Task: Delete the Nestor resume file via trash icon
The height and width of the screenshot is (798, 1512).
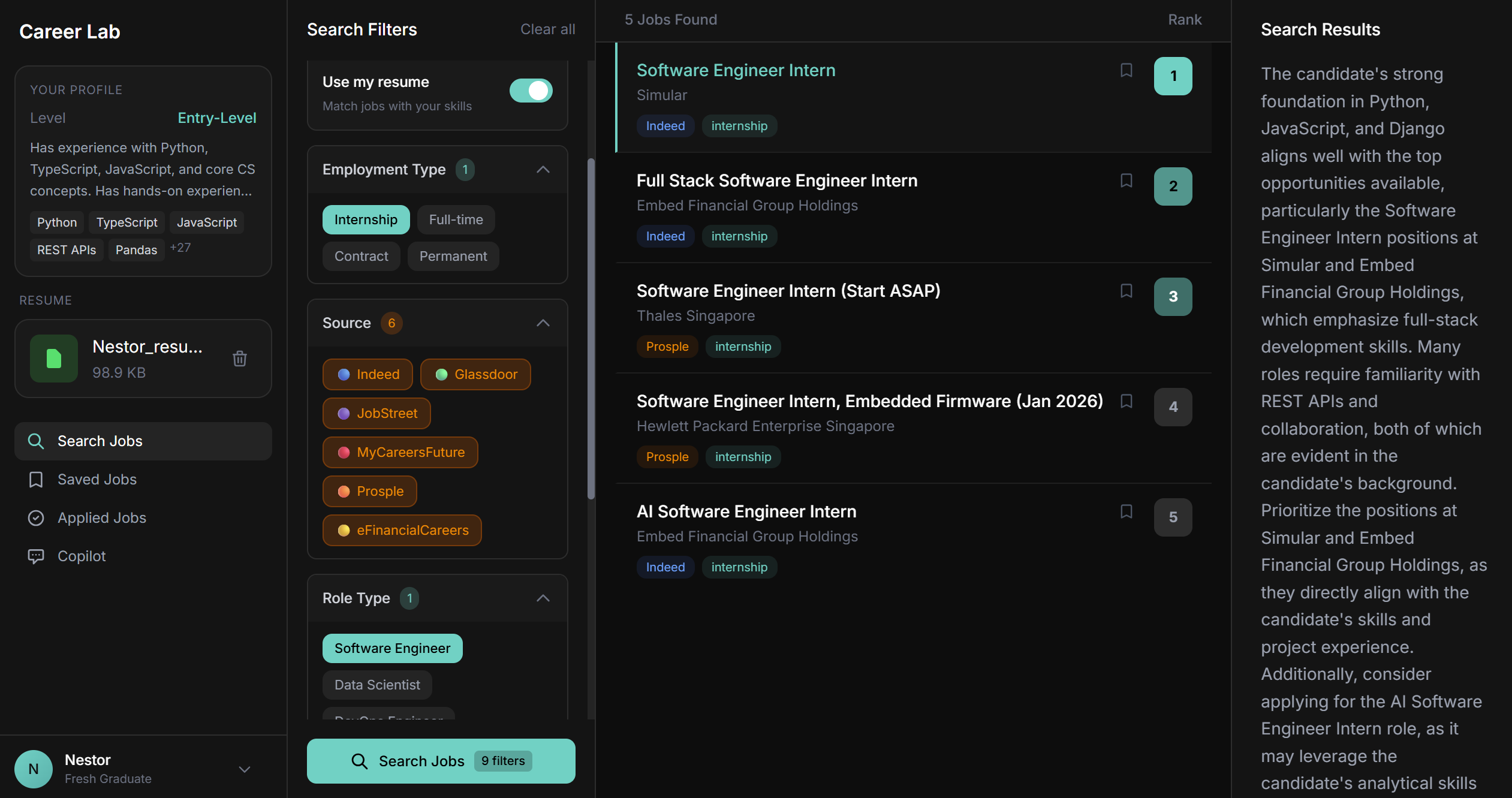Action: [x=239, y=359]
